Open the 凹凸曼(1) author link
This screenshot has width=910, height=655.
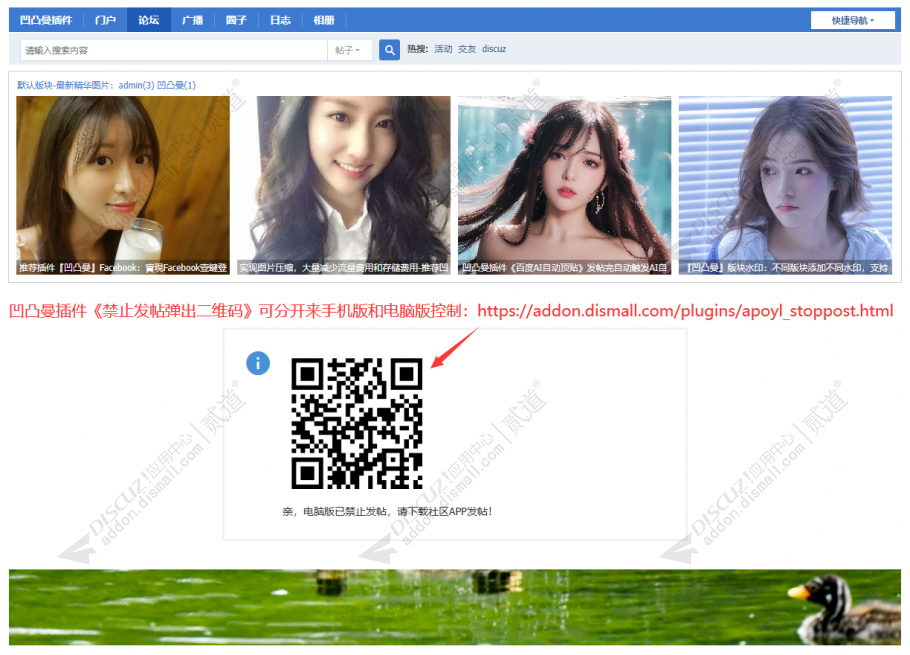pyautogui.click(x=176, y=85)
